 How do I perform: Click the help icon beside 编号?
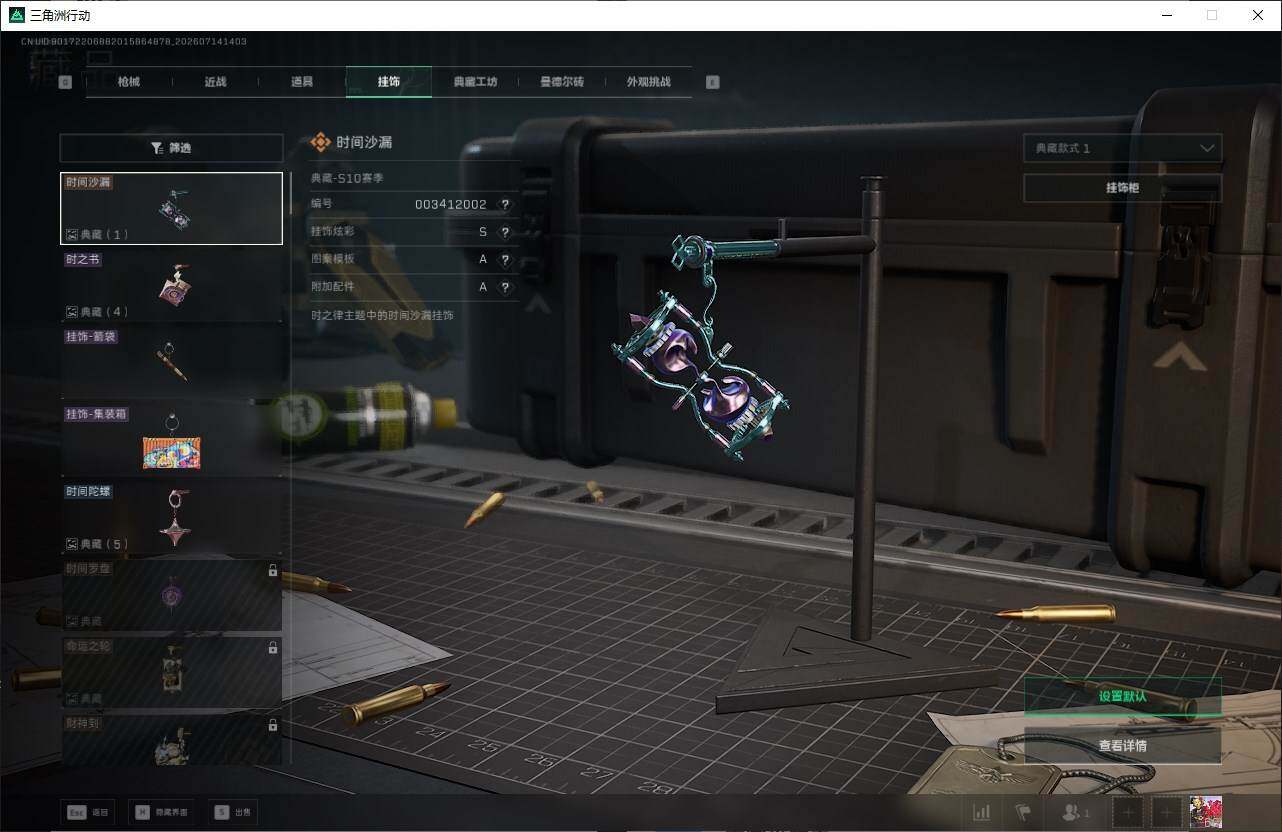505,204
